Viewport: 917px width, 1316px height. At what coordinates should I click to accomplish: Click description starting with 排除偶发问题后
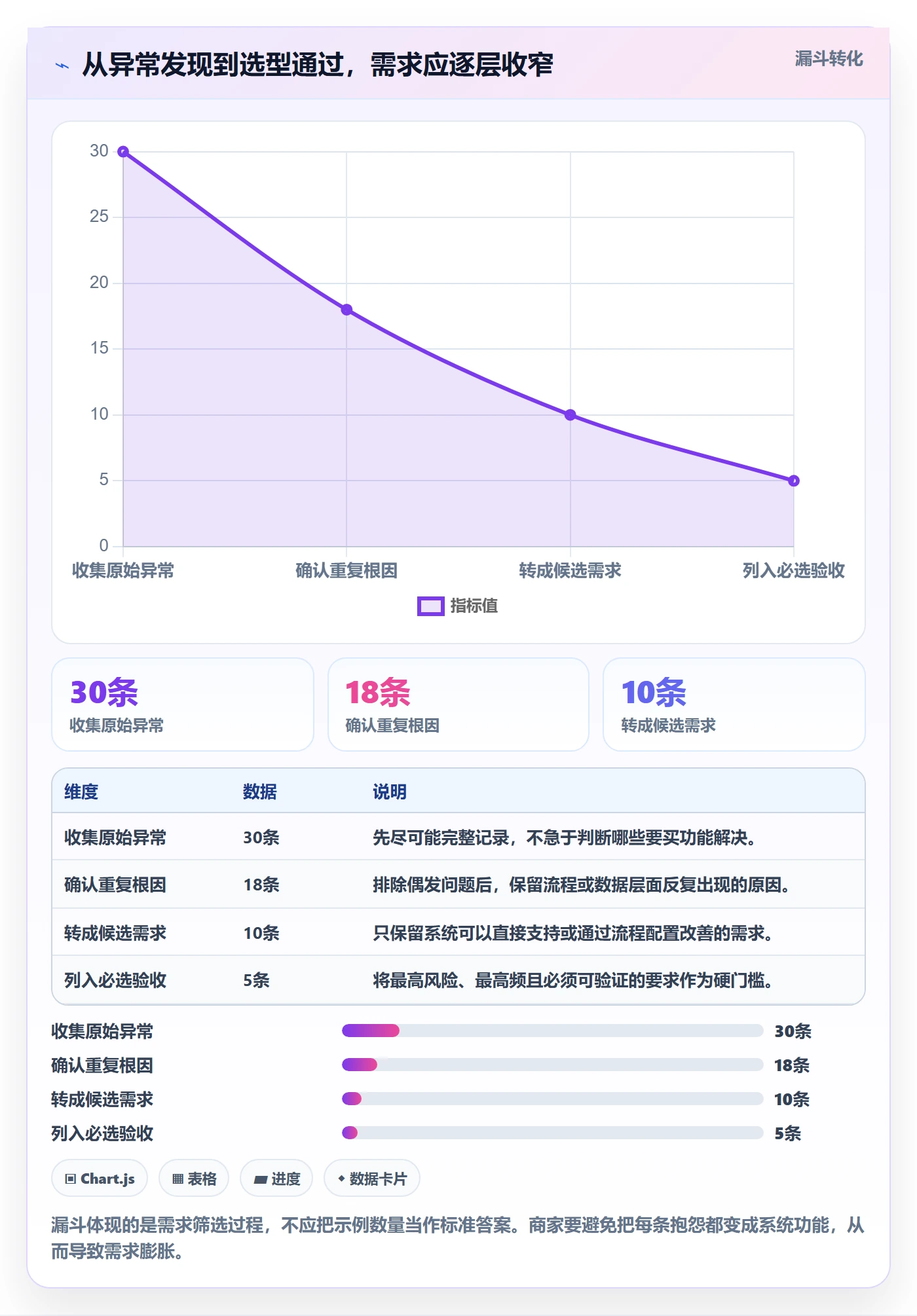click(582, 885)
